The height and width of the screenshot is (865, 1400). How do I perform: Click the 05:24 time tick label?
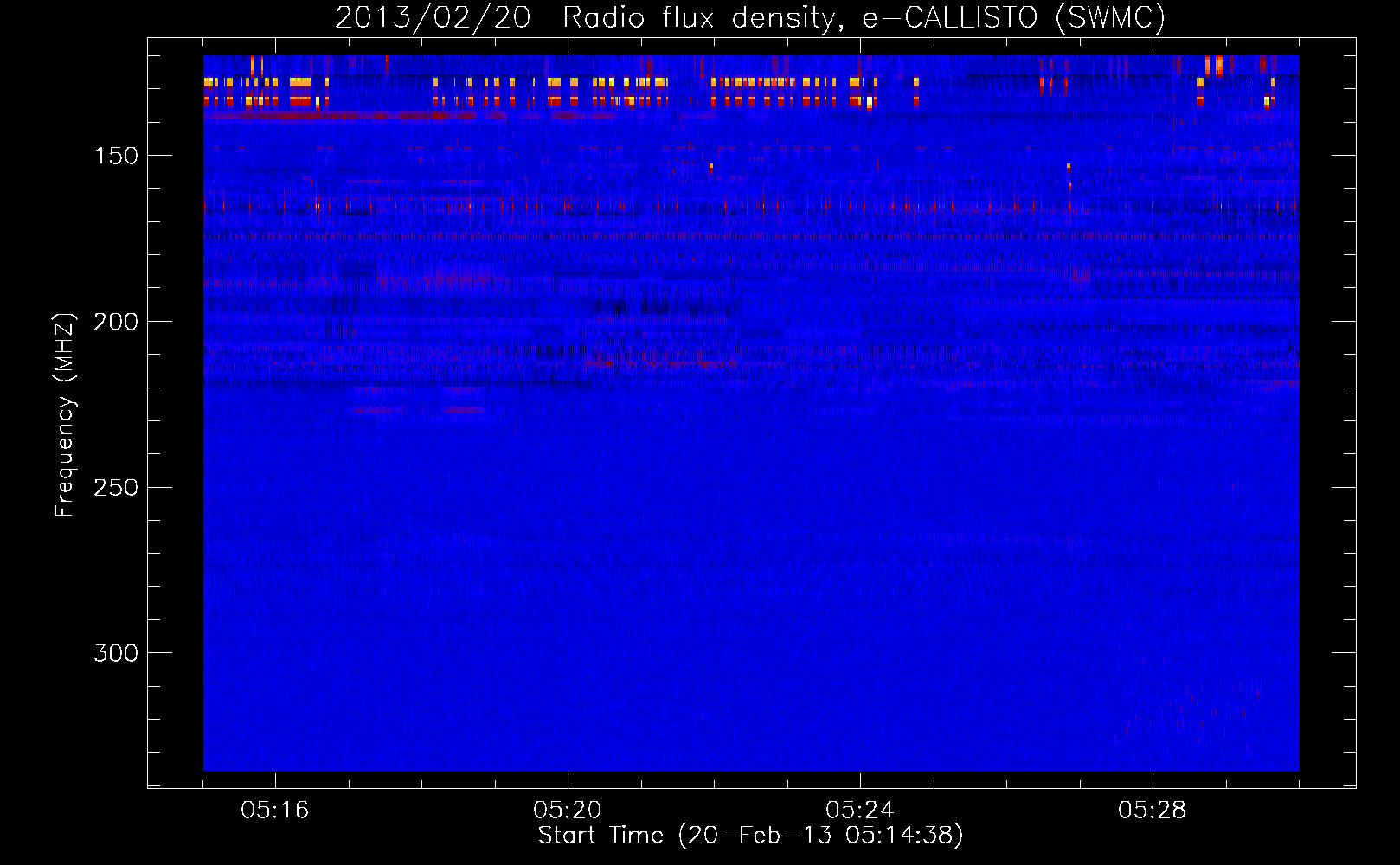click(860, 811)
